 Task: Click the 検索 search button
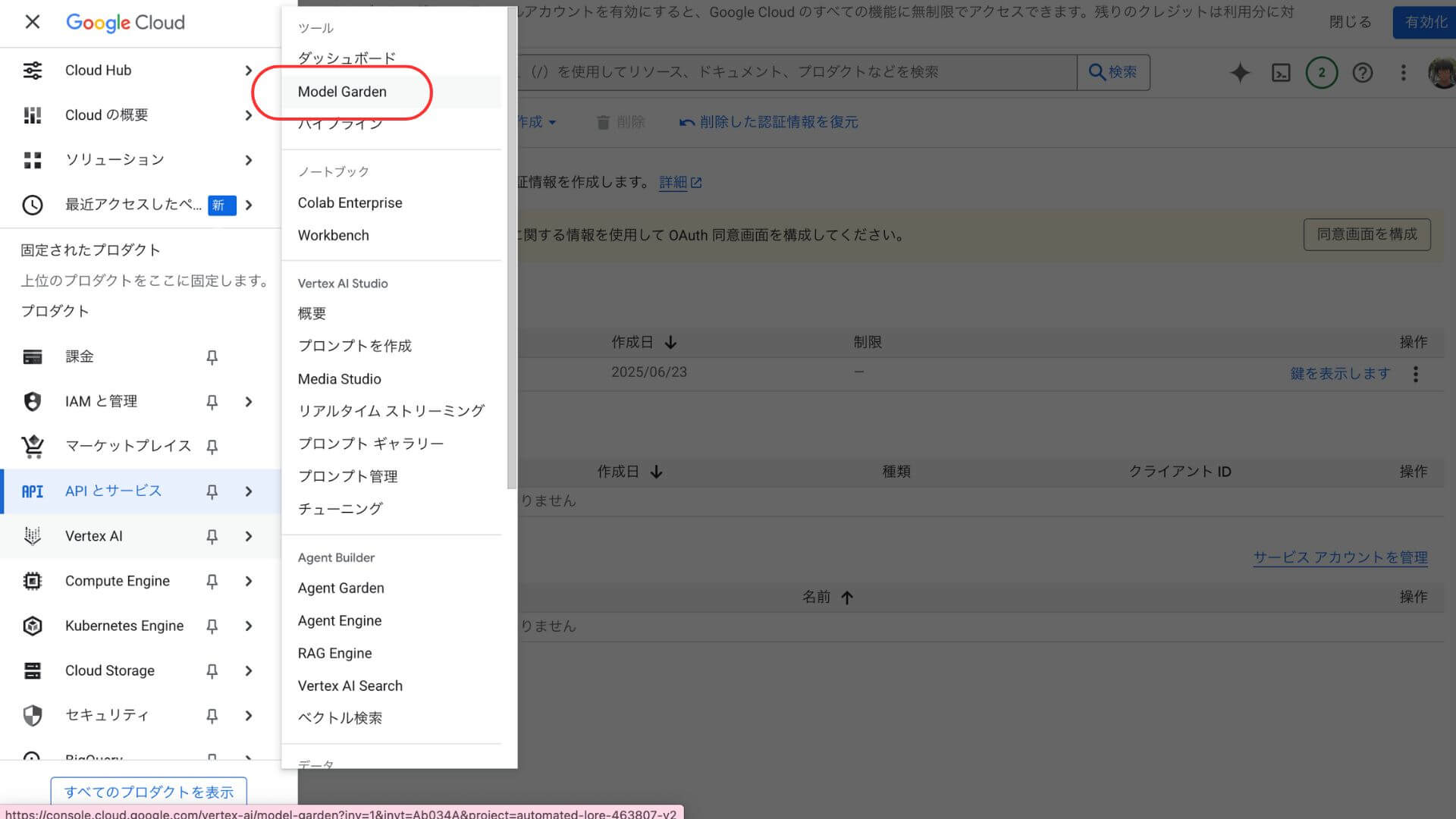1113,72
